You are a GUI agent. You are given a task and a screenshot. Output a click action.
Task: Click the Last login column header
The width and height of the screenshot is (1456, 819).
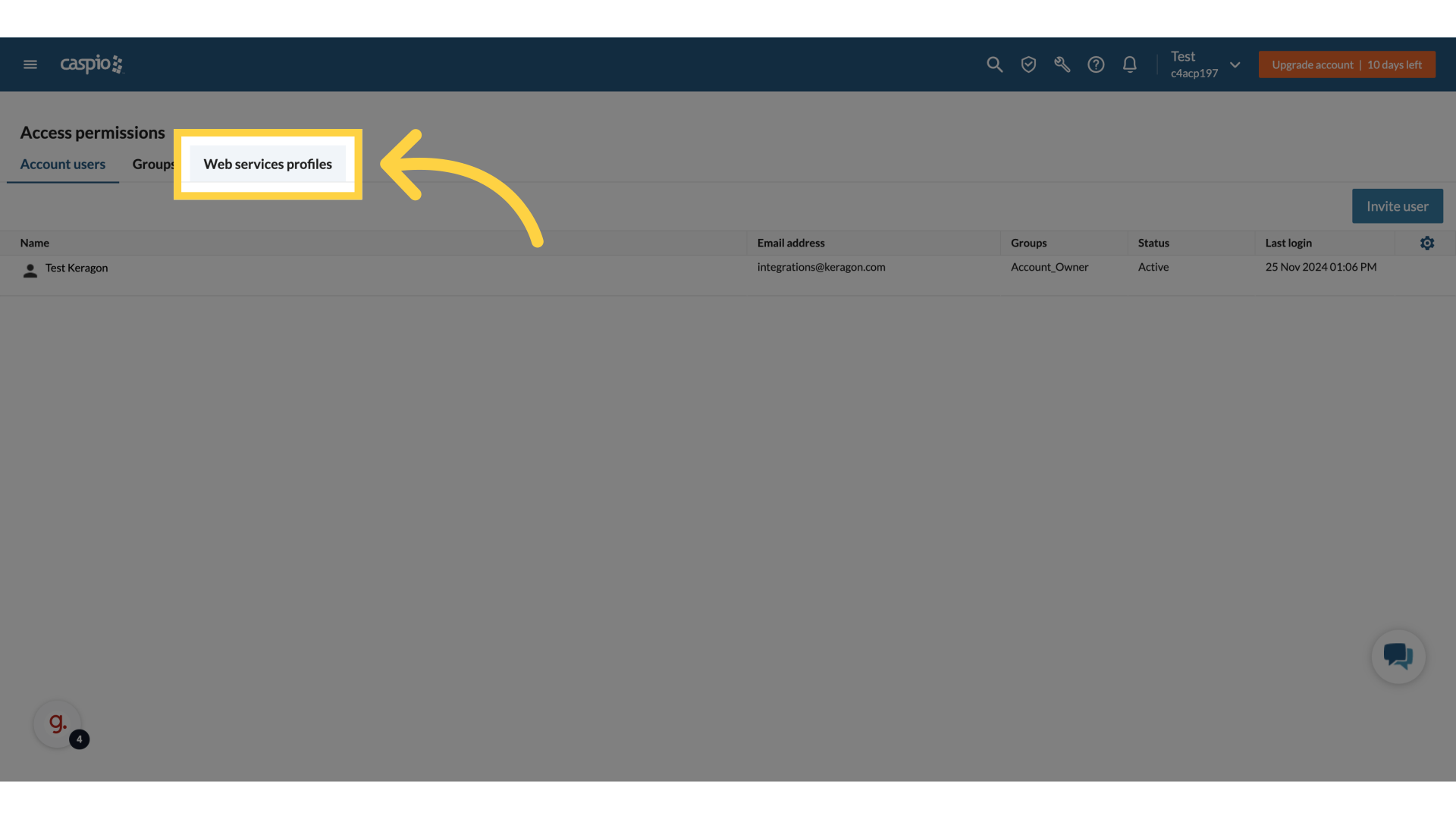click(x=1288, y=243)
